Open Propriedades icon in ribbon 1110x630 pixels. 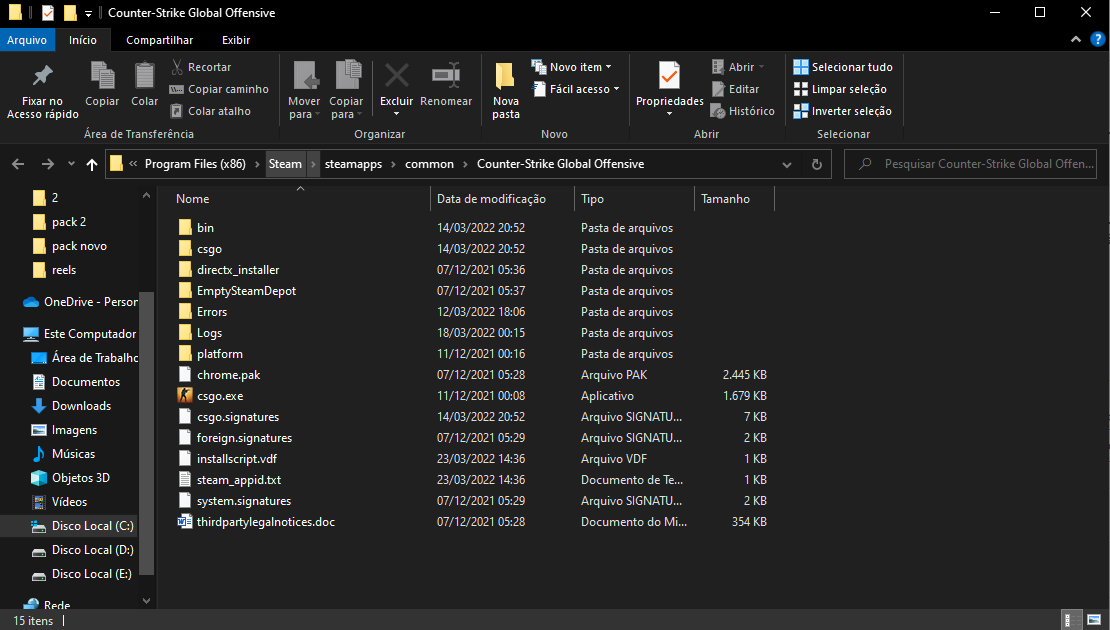669,76
